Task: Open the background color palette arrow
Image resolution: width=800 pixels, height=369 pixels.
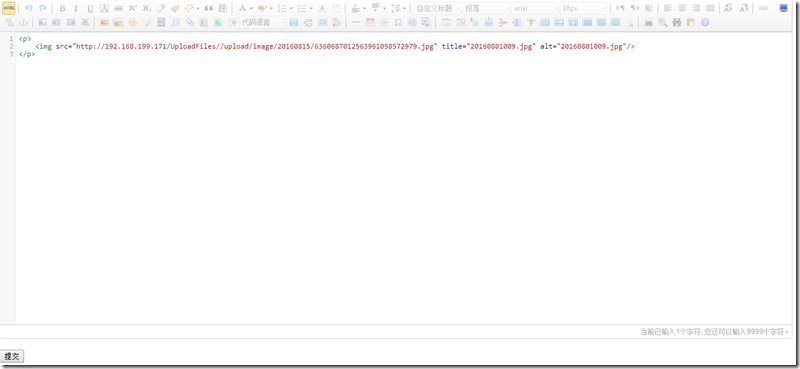Action: tap(271, 8)
